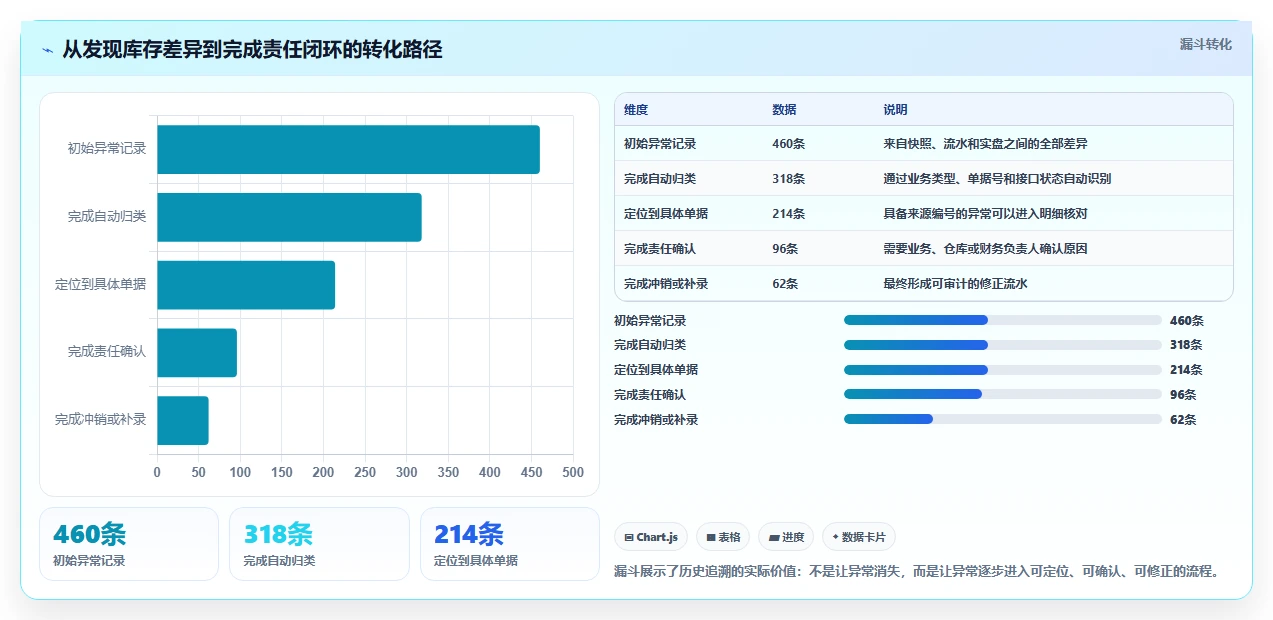Screen dimensions: 1273x620
Task: Click description 需要业务、仓库或财务负责人确认原因
Action: [985, 249]
